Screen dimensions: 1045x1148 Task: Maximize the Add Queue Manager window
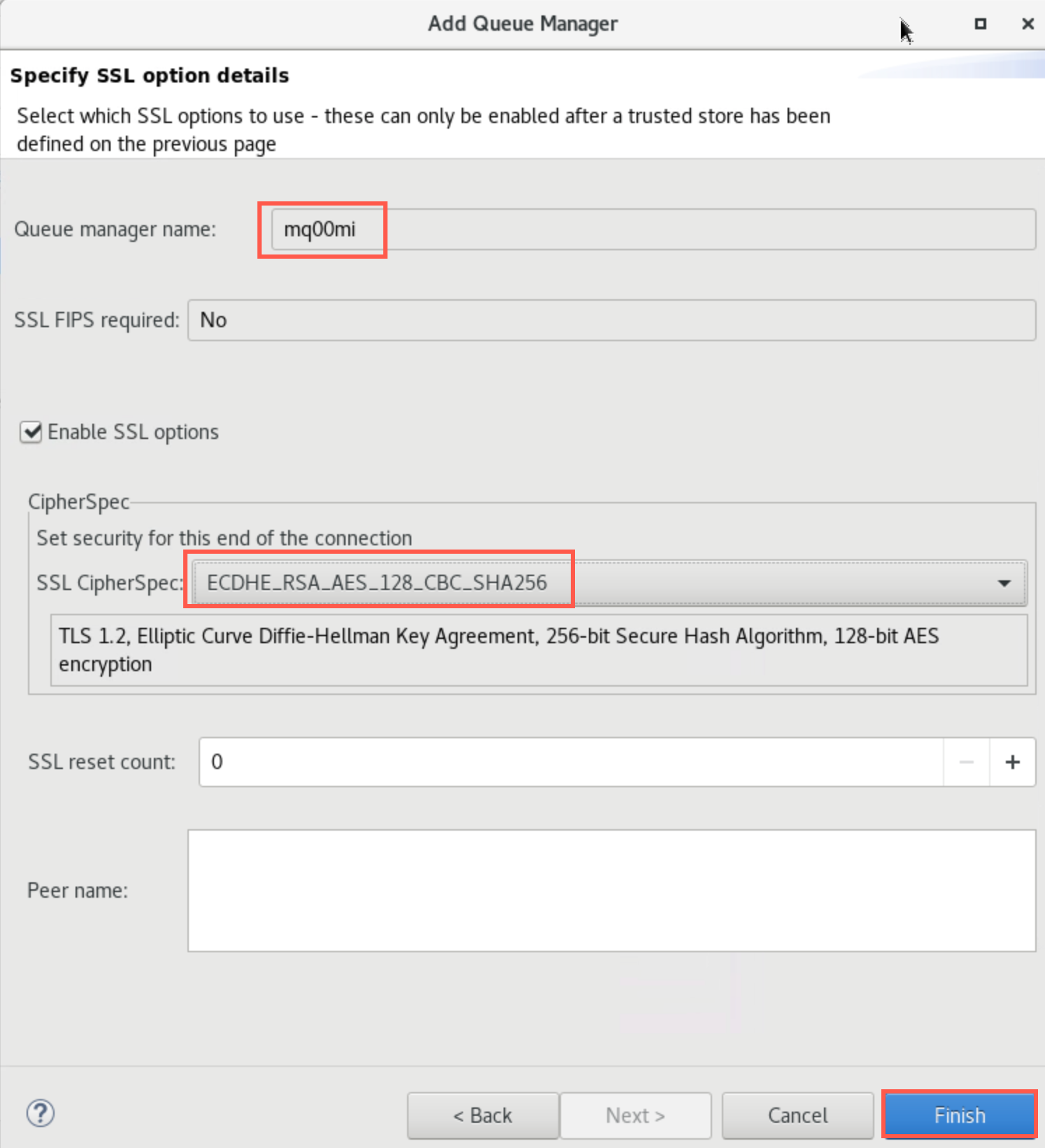pyautogui.click(x=981, y=24)
